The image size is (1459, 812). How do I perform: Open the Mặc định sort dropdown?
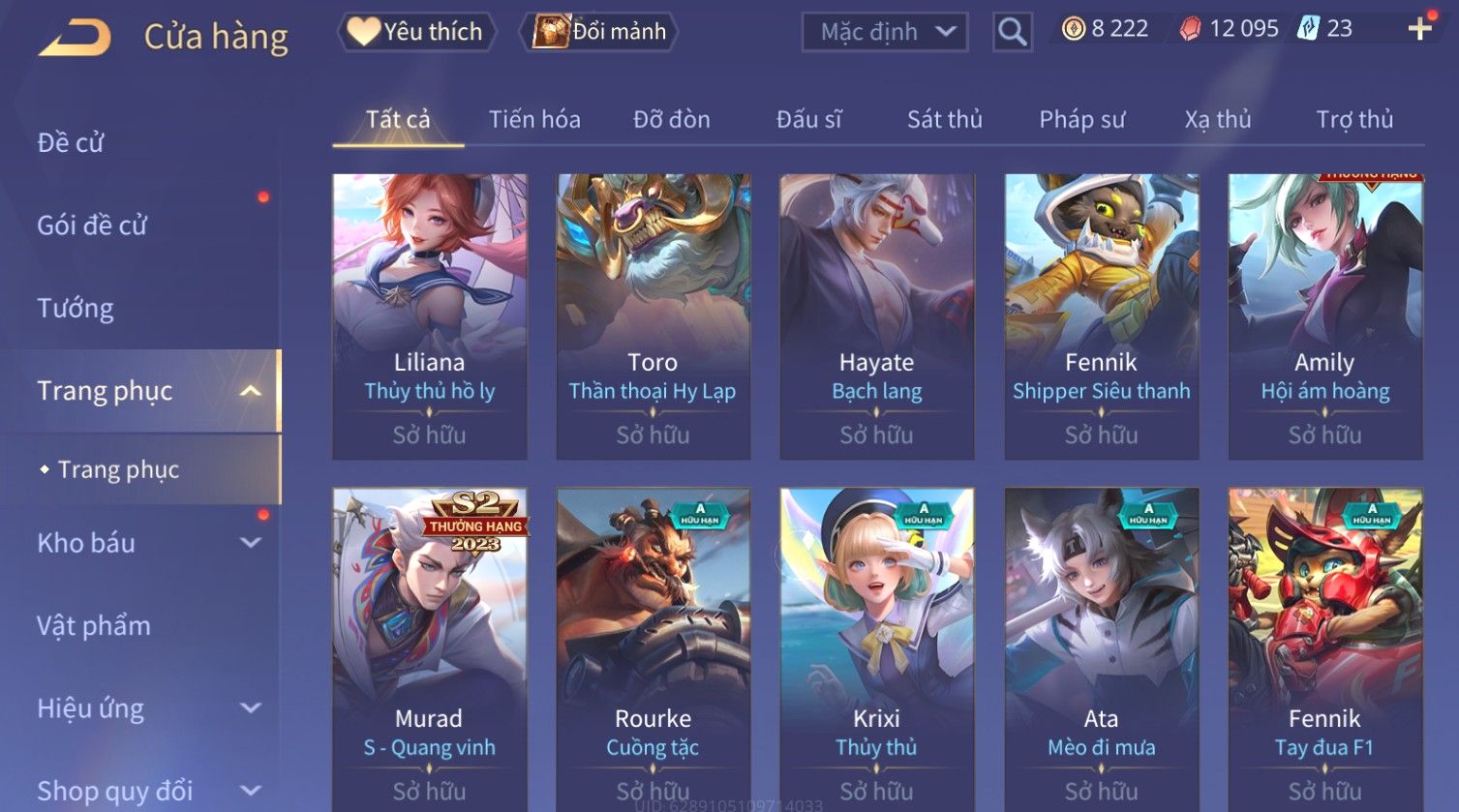coord(884,32)
